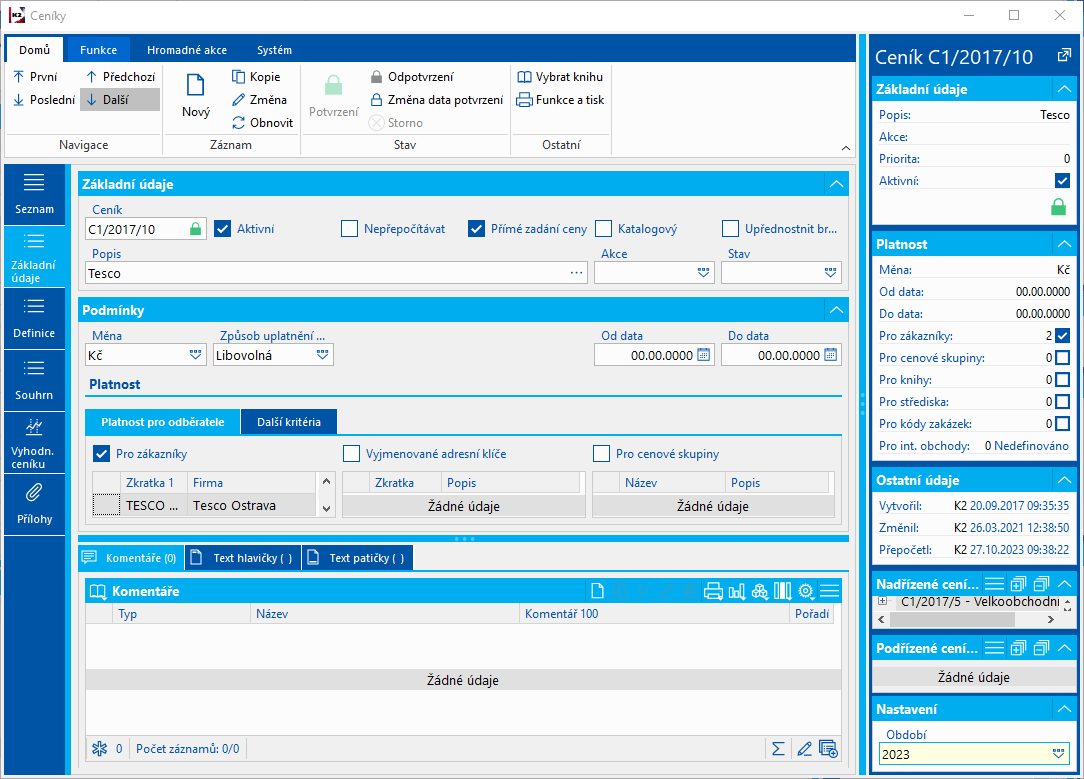The image size is (1084, 779).
Task: Select the TESCO Tesco Ostrava row
Action: coord(204,505)
